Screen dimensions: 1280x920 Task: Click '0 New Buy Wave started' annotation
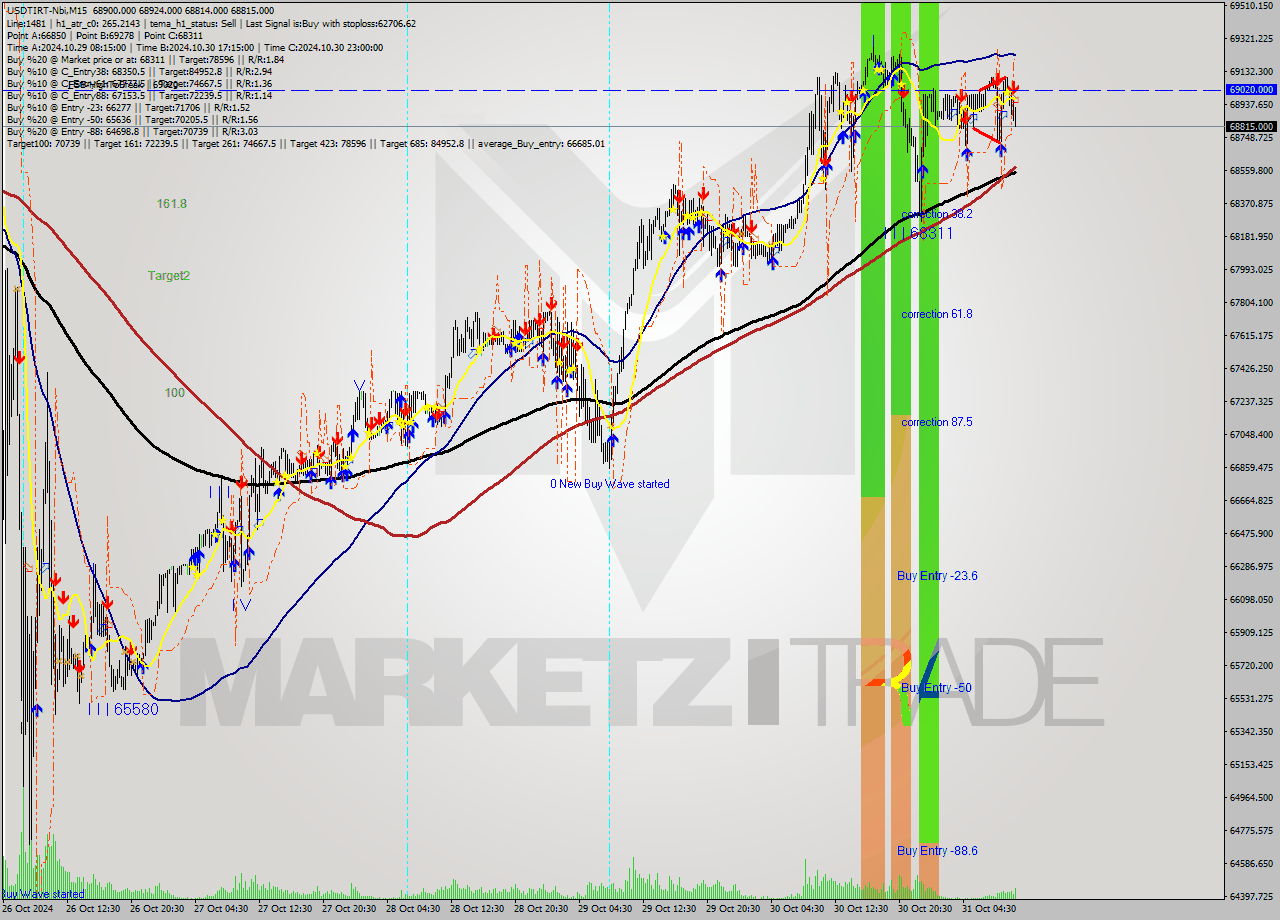click(x=610, y=484)
